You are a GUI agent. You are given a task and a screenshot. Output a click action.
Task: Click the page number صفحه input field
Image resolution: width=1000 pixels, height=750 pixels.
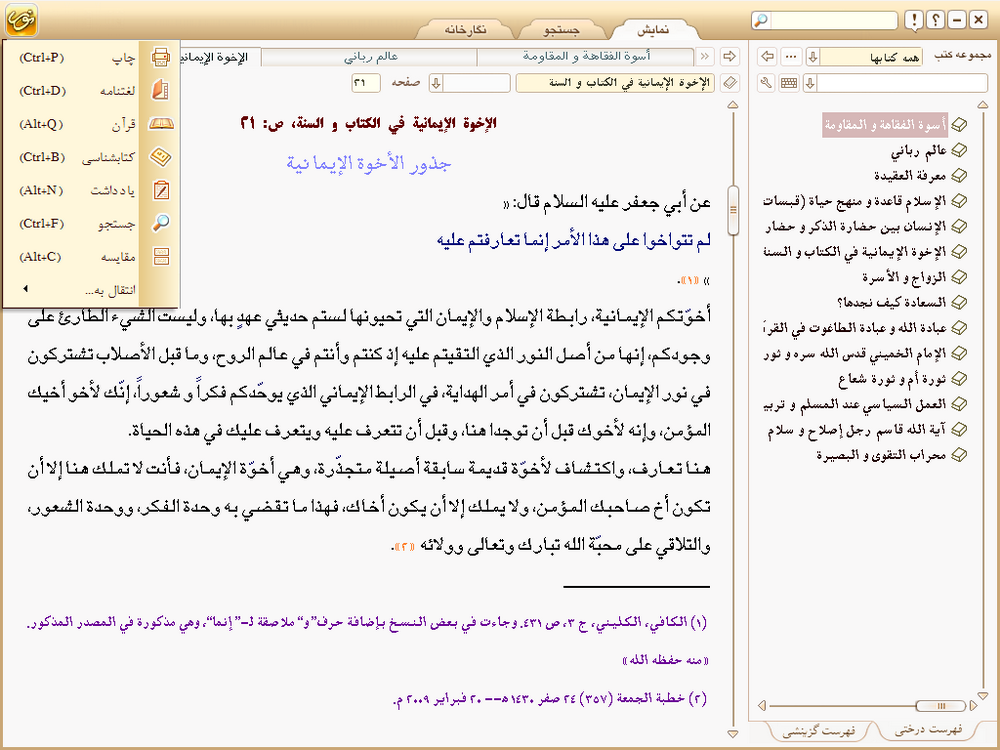point(365,83)
